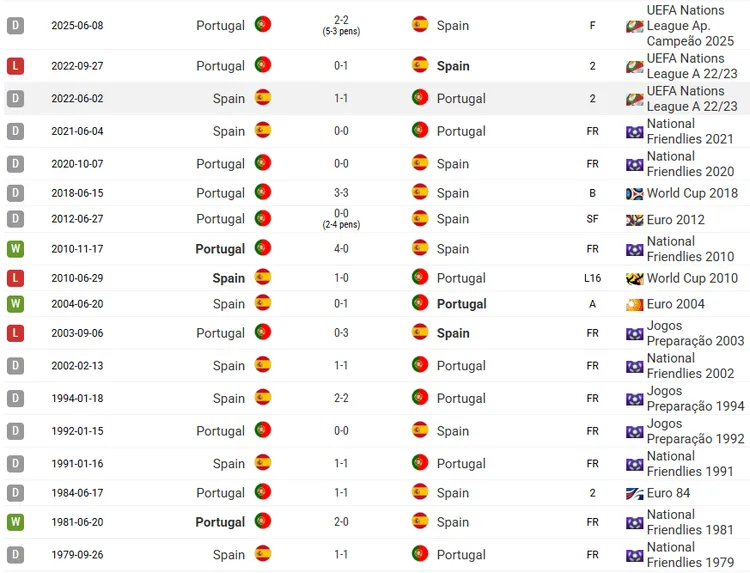Click bold Spain team name in 2010-06-29 row
The height and width of the screenshot is (573, 750).
[x=229, y=278]
